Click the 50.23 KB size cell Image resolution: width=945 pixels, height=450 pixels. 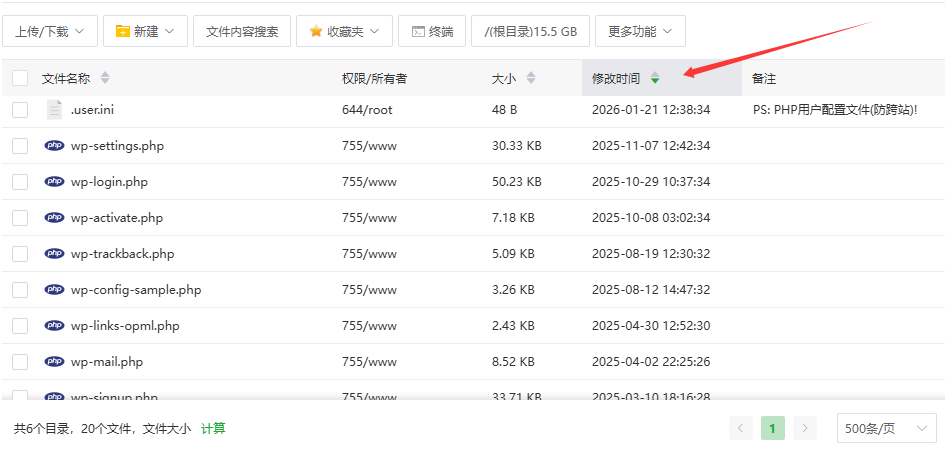tap(516, 182)
